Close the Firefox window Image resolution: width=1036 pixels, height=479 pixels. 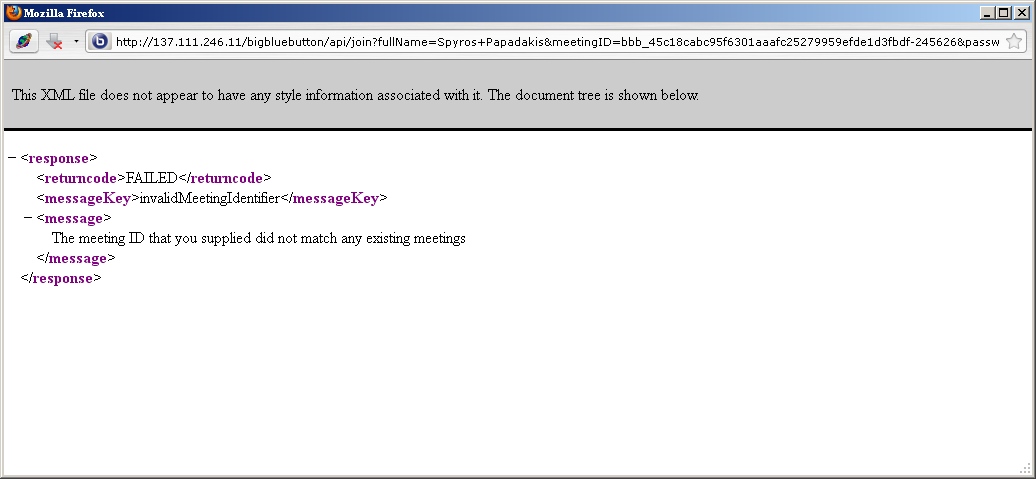pyautogui.click(x=1020, y=13)
